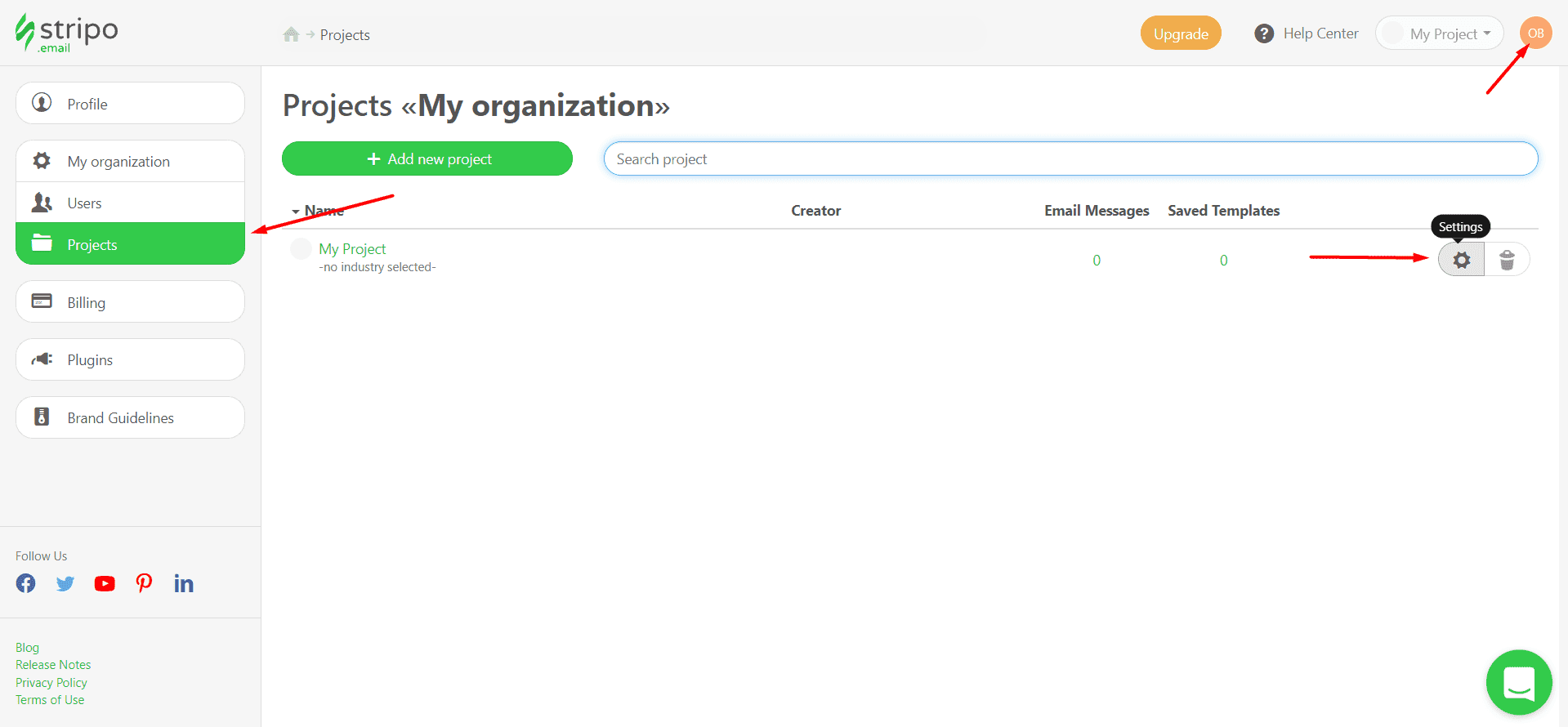Sort projects by Name column arrow

click(296, 212)
